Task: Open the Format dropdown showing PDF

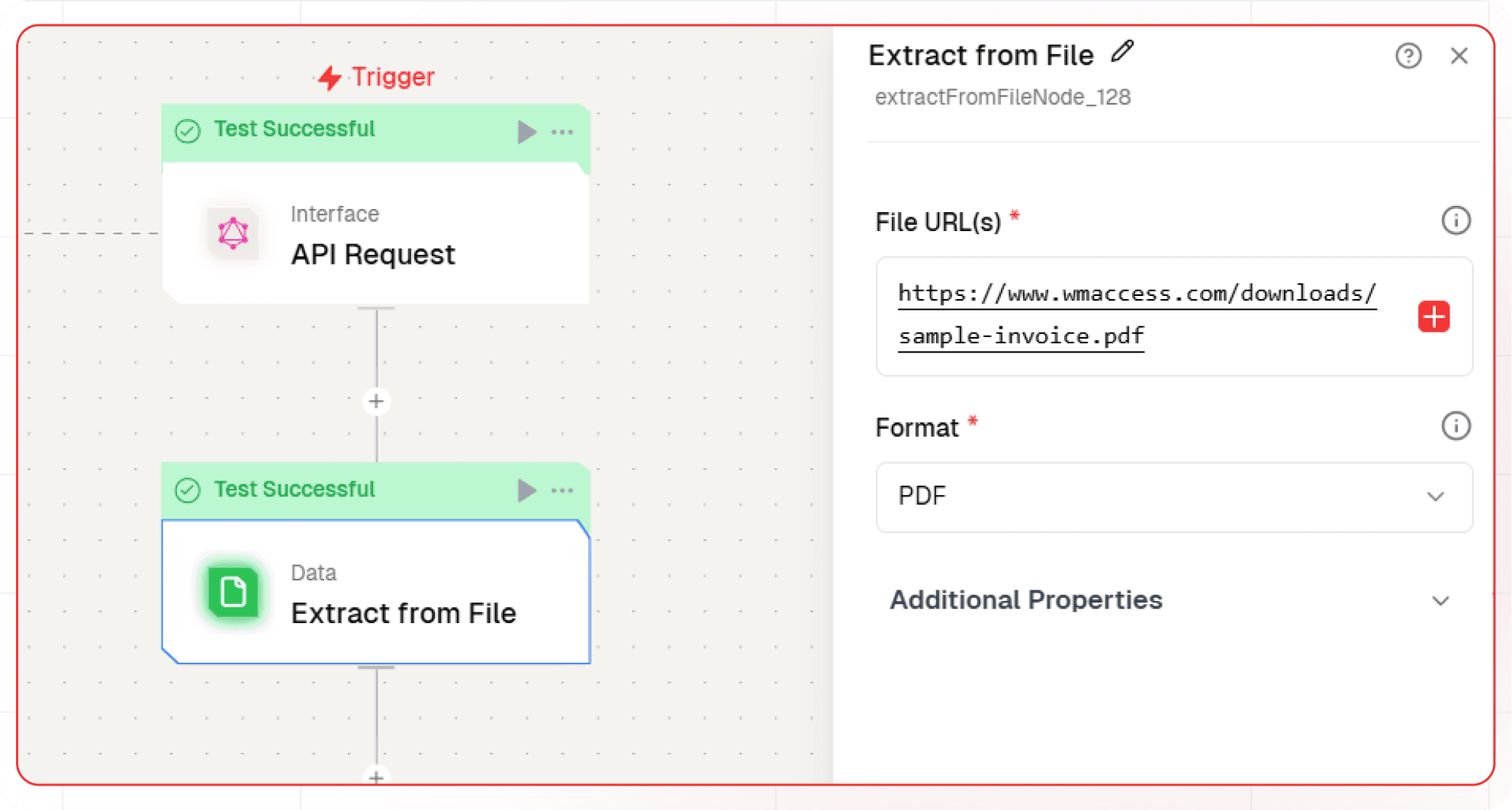Action: click(1174, 497)
